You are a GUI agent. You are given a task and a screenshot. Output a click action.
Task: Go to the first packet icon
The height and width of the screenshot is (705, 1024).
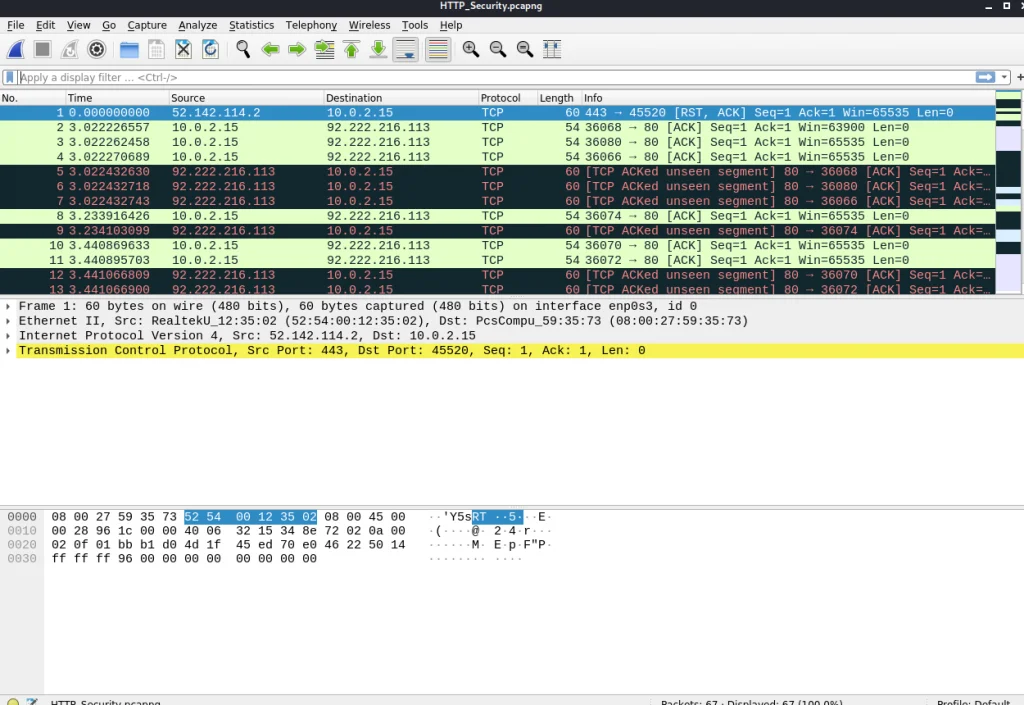point(351,49)
